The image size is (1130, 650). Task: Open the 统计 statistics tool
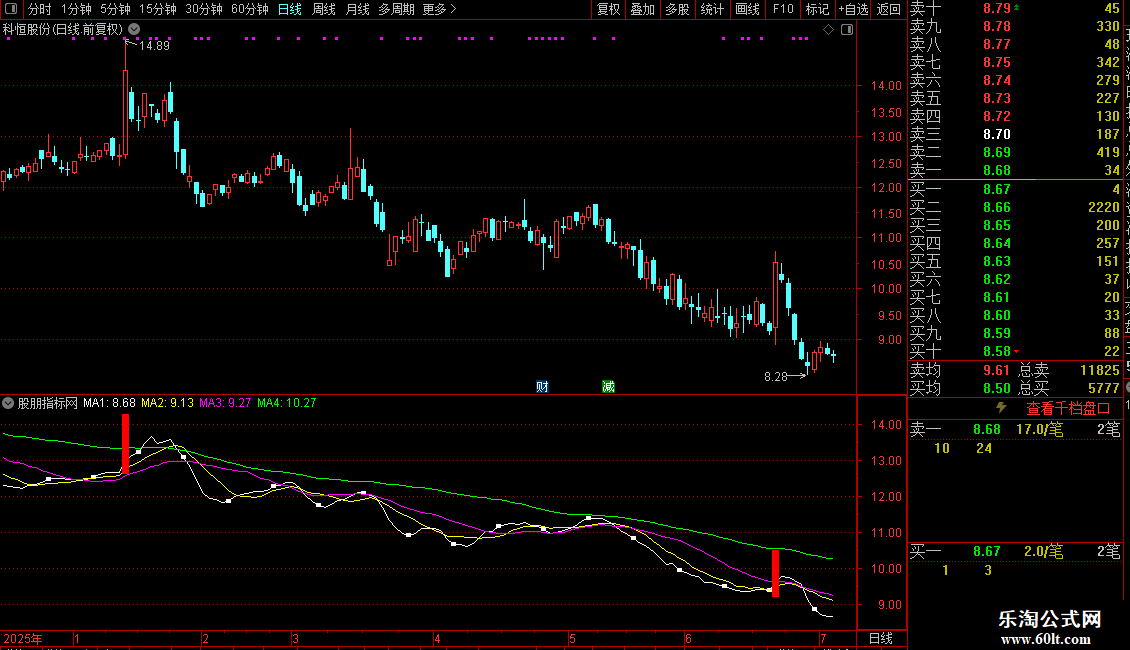click(712, 9)
